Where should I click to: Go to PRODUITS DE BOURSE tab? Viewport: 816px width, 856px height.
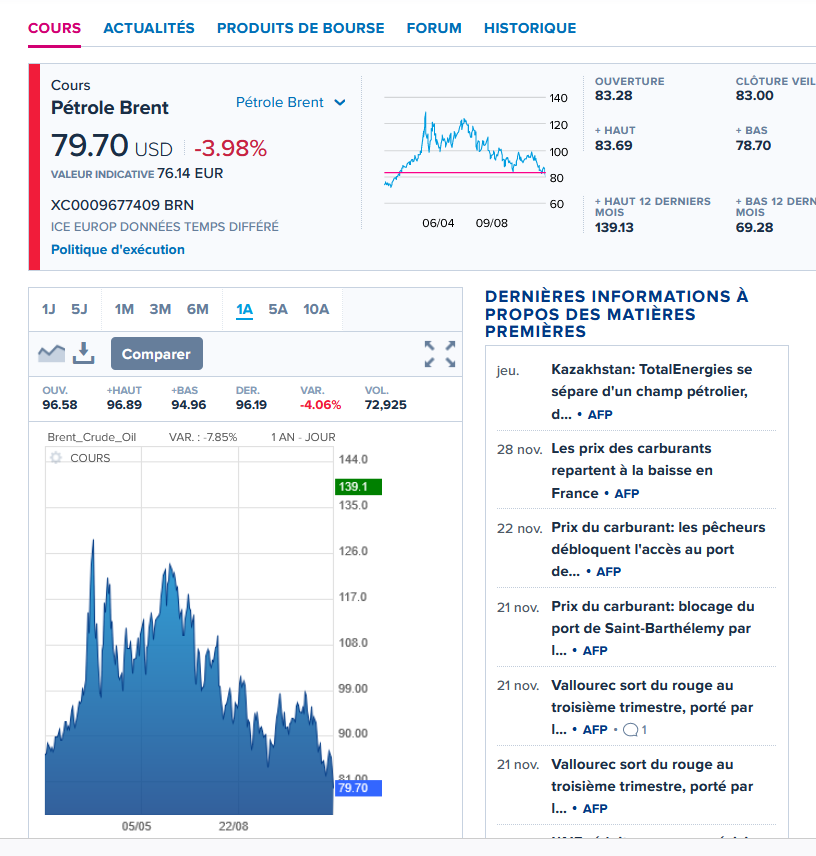300,28
